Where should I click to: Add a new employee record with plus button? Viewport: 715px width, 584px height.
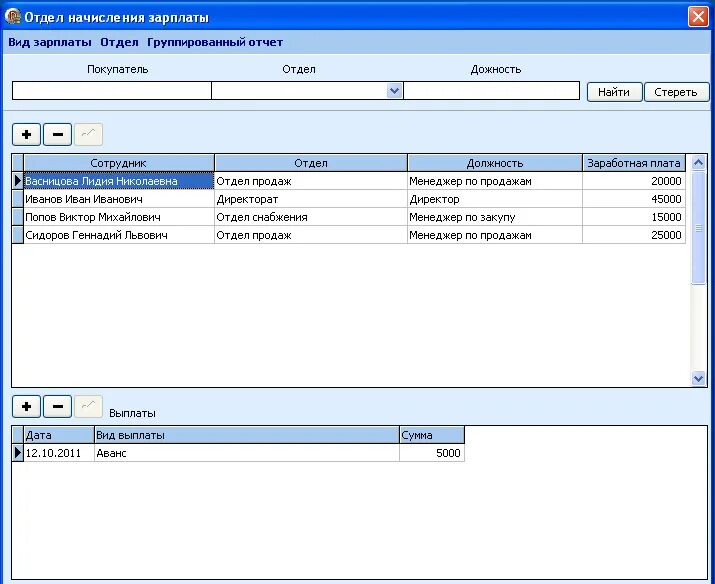tap(26, 134)
